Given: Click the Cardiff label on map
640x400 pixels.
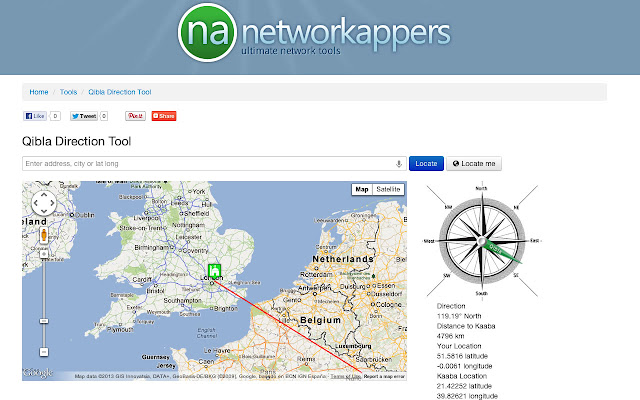Looking at the screenshot, I should 142,280.
